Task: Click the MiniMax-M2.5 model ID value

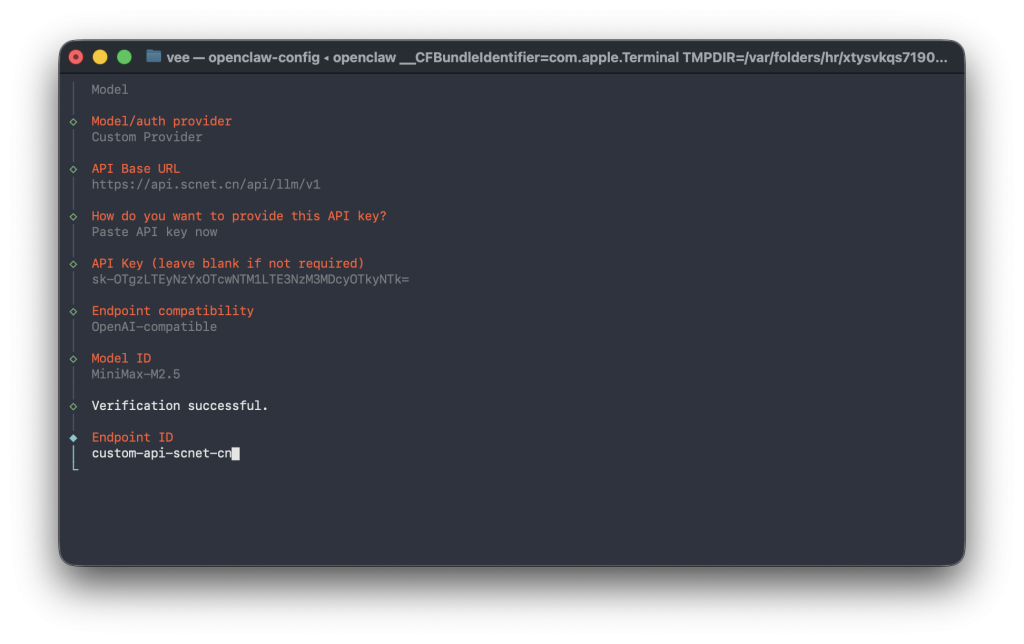Action: point(136,375)
